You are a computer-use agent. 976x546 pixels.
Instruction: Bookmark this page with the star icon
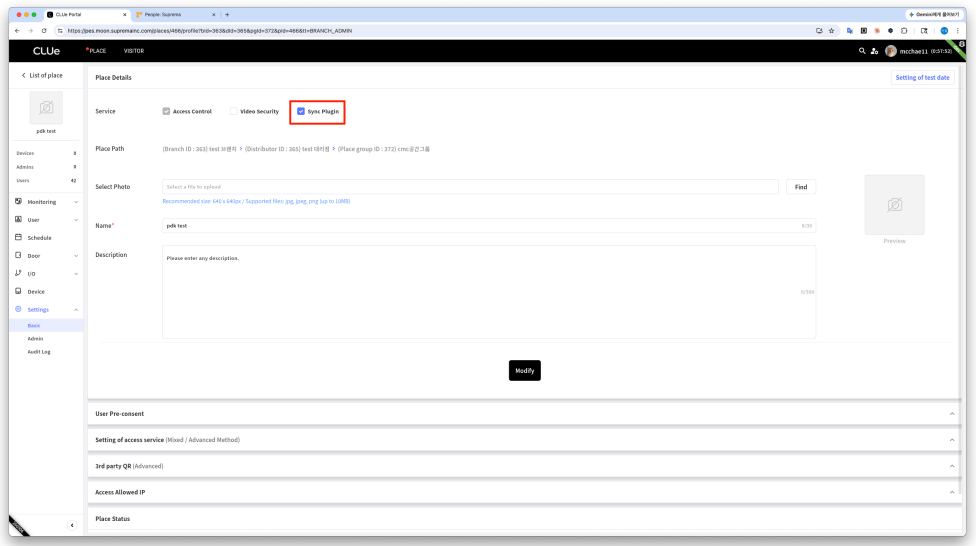[x=832, y=31]
